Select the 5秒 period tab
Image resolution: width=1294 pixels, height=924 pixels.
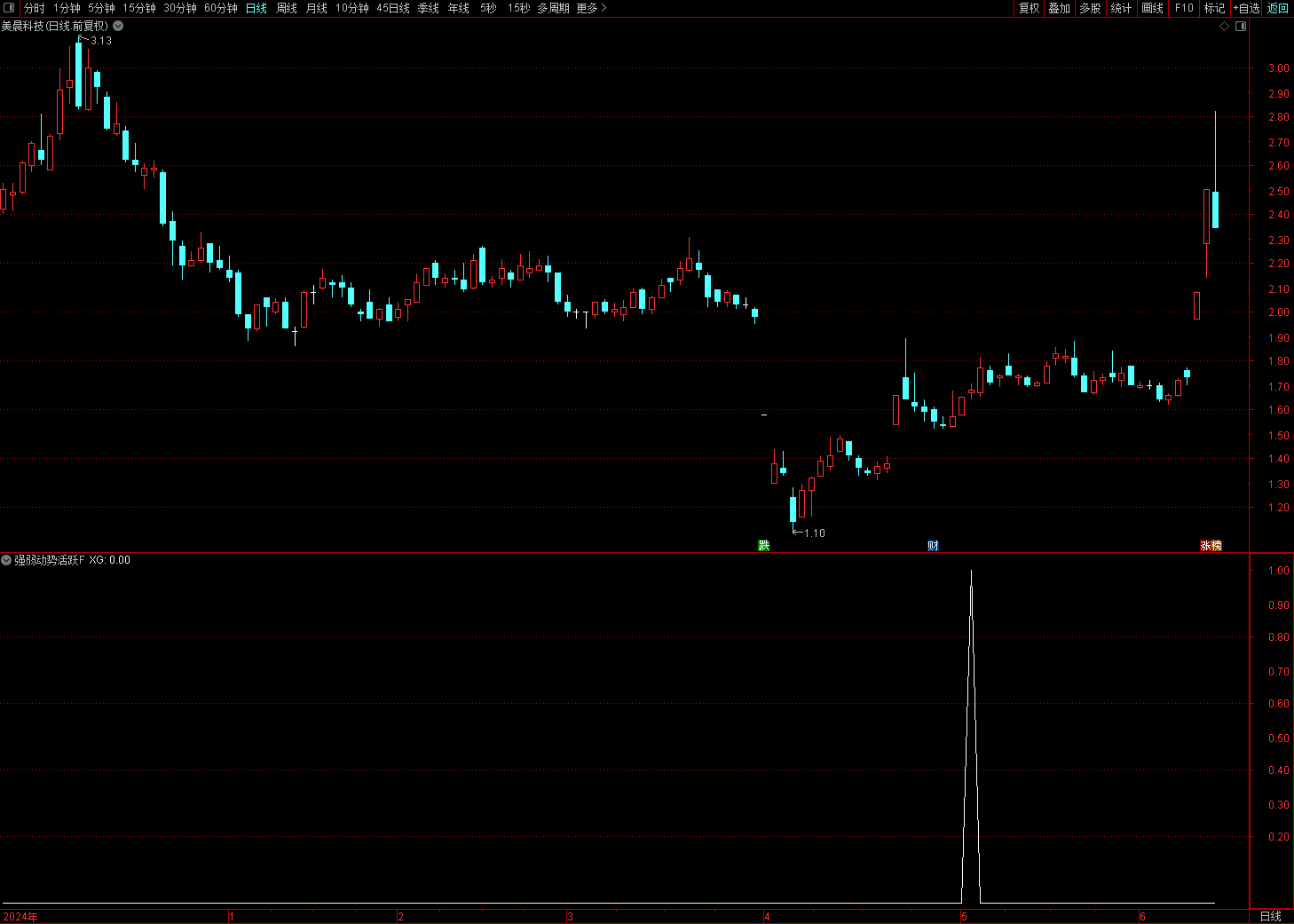pos(488,8)
